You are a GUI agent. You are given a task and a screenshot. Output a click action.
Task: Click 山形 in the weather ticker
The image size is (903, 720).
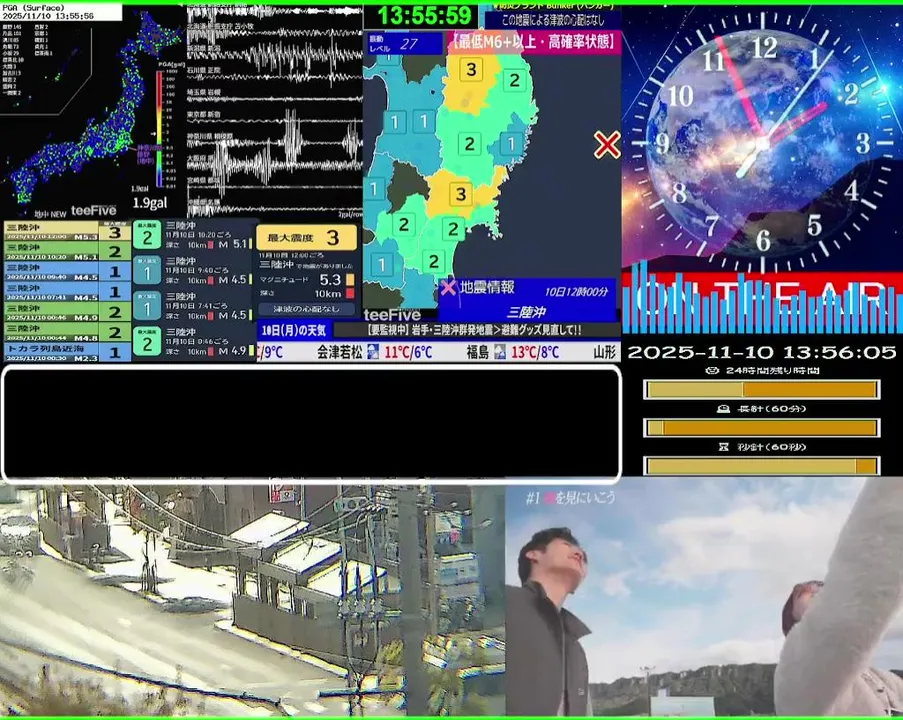(x=605, y=352)
